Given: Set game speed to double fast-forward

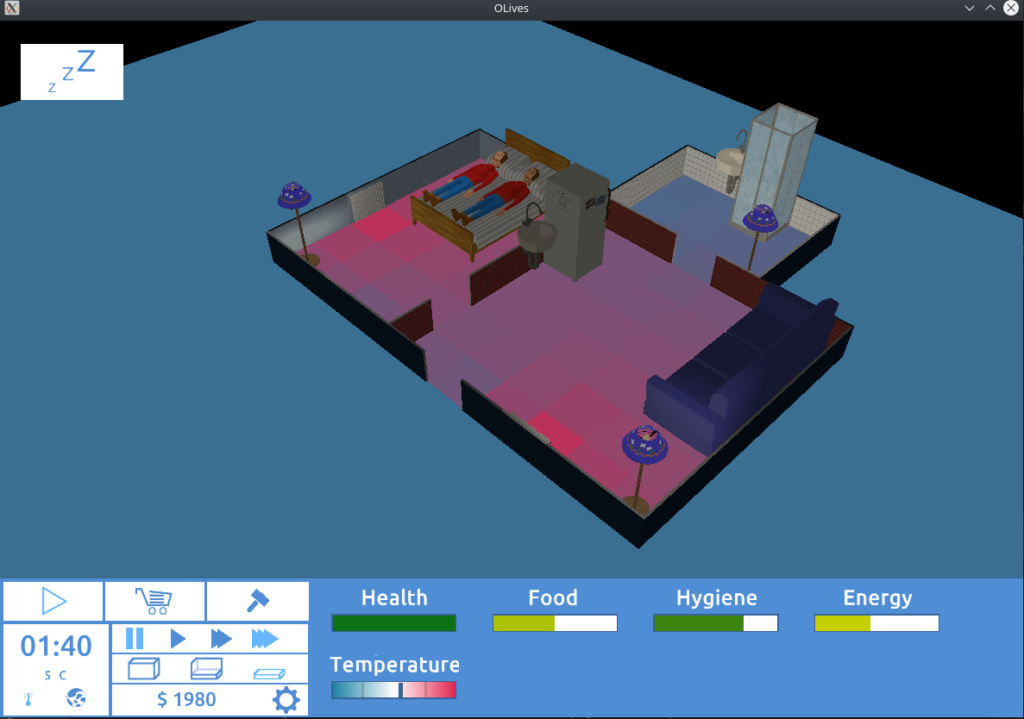Looking at the screenshot, I should point(221,638).
